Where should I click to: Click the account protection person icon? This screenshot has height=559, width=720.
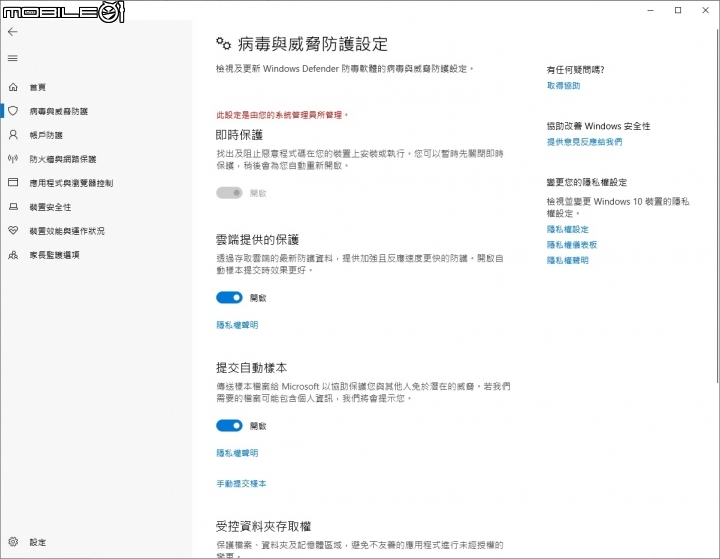coord(13,135)
